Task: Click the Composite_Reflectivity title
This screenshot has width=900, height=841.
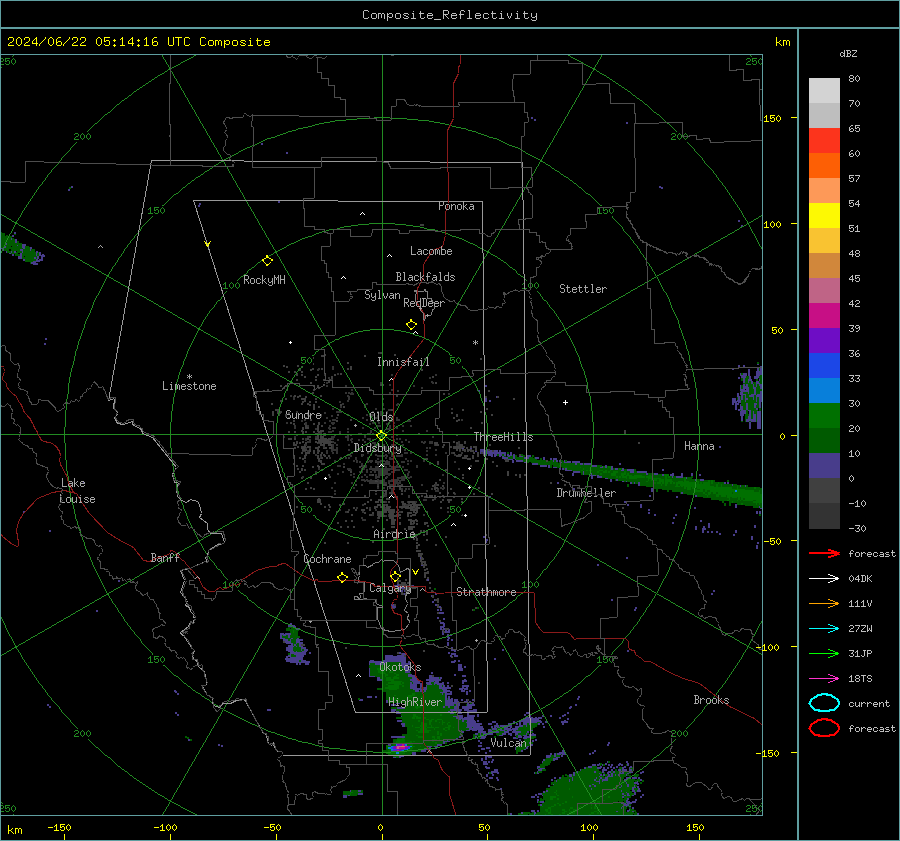Action: (450, 15)
